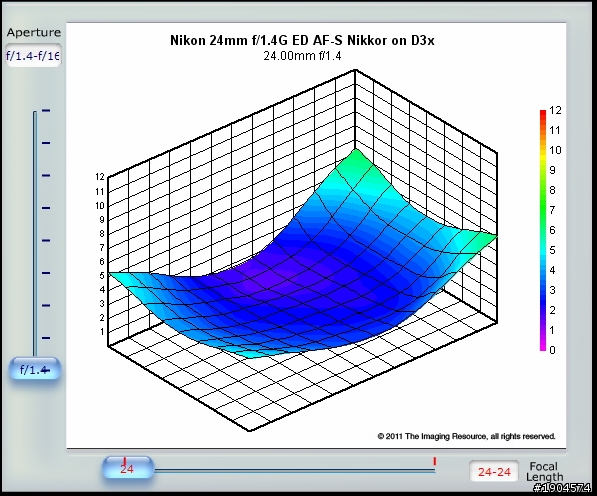Click the legend value 0
The image size is (597, 496).
(x=552, y=350)
